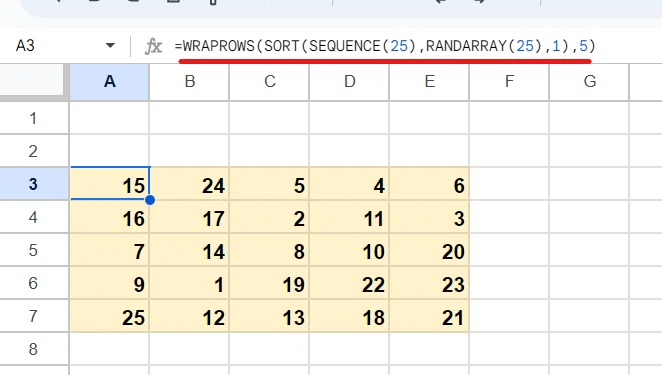Select the cell containing 17
This screenshot has height=375, width=662.
pos(190,217)
